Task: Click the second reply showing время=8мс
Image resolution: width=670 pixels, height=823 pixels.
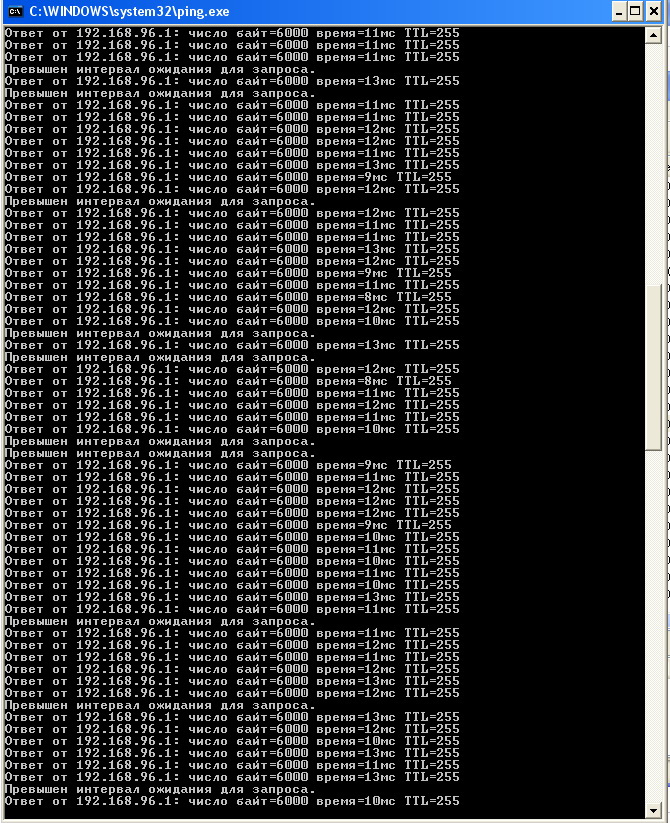Action: [x=228, y=381]
